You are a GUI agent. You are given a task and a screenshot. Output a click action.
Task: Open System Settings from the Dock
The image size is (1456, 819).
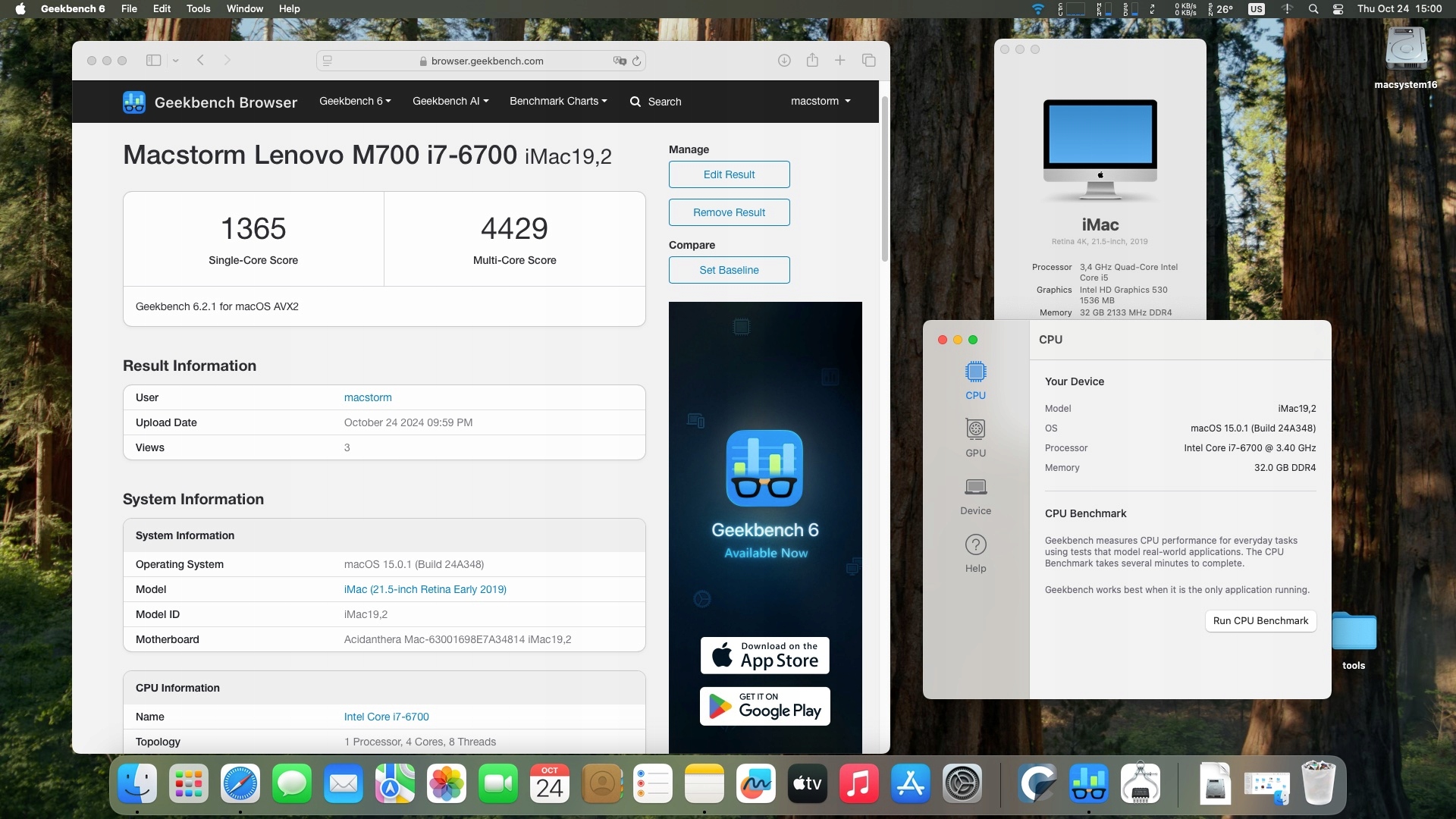coord(962,783)
